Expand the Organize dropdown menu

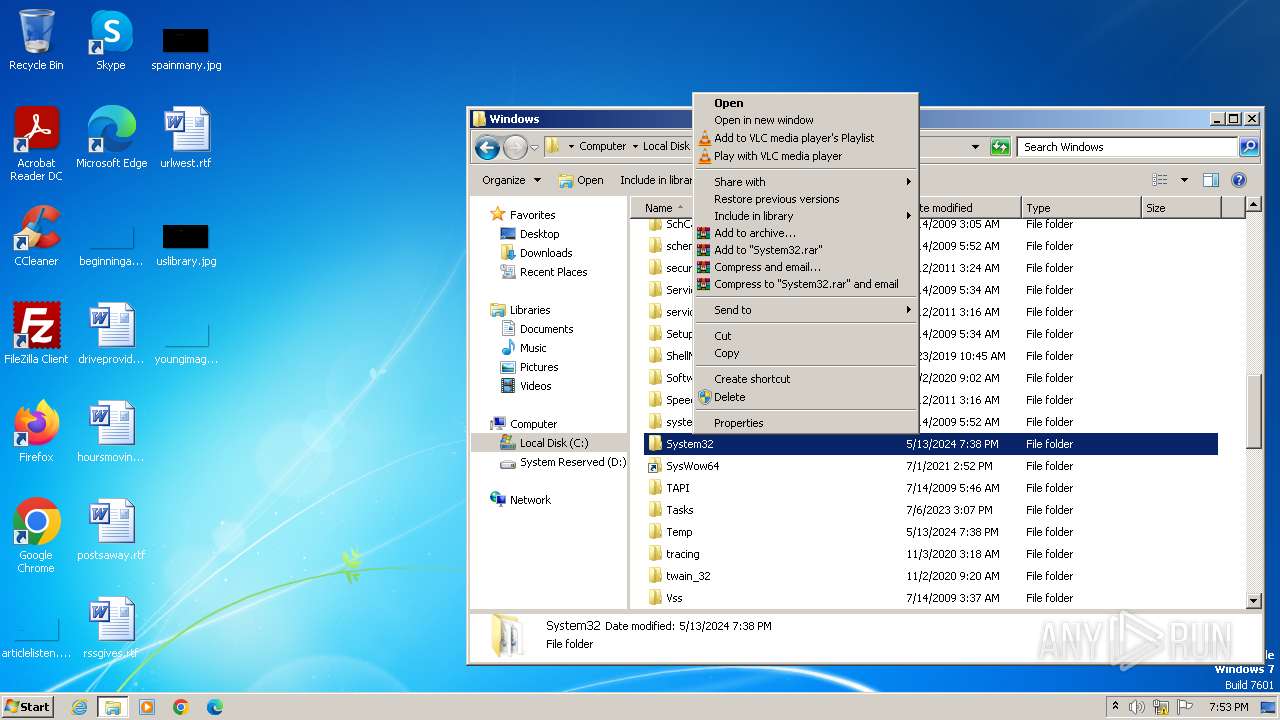click(x=511, y=180)
